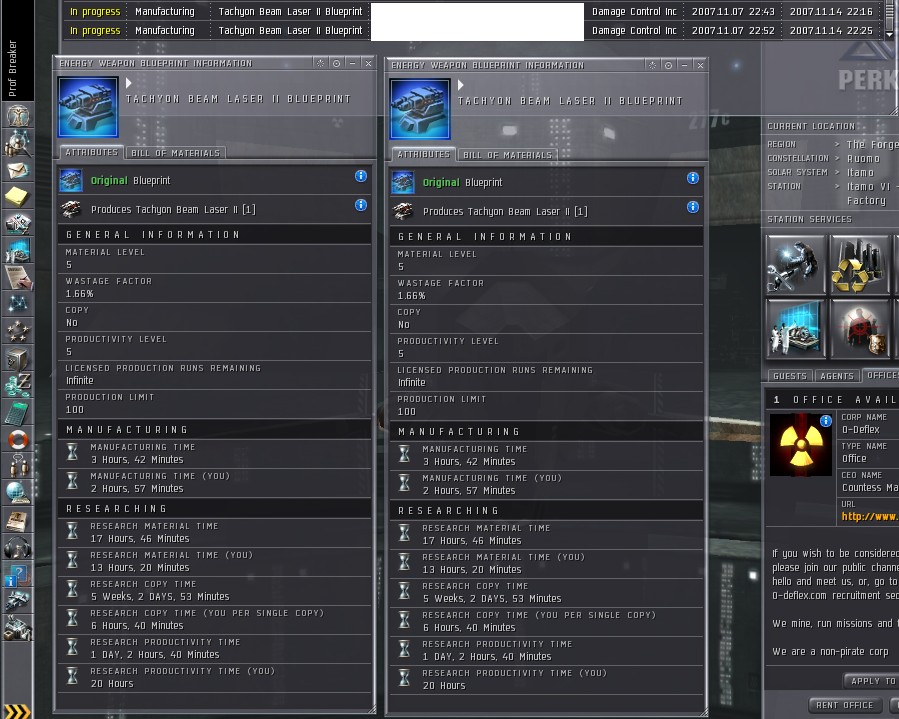Open the chat Channels icon
Viewport: 899px width, 719px height.
click(x=18, y=467)
